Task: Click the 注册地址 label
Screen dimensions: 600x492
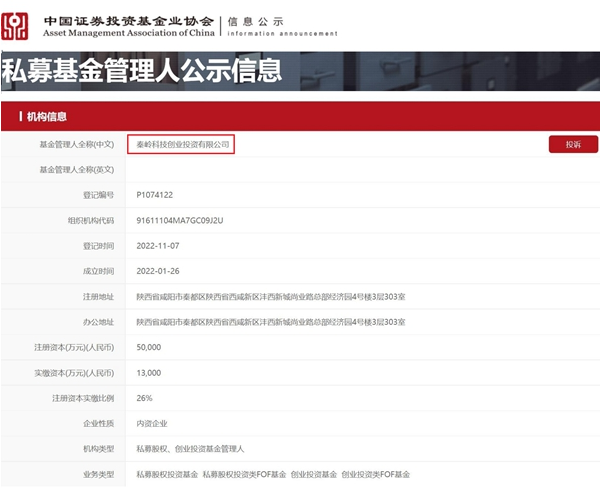Action: coord(99,297)
